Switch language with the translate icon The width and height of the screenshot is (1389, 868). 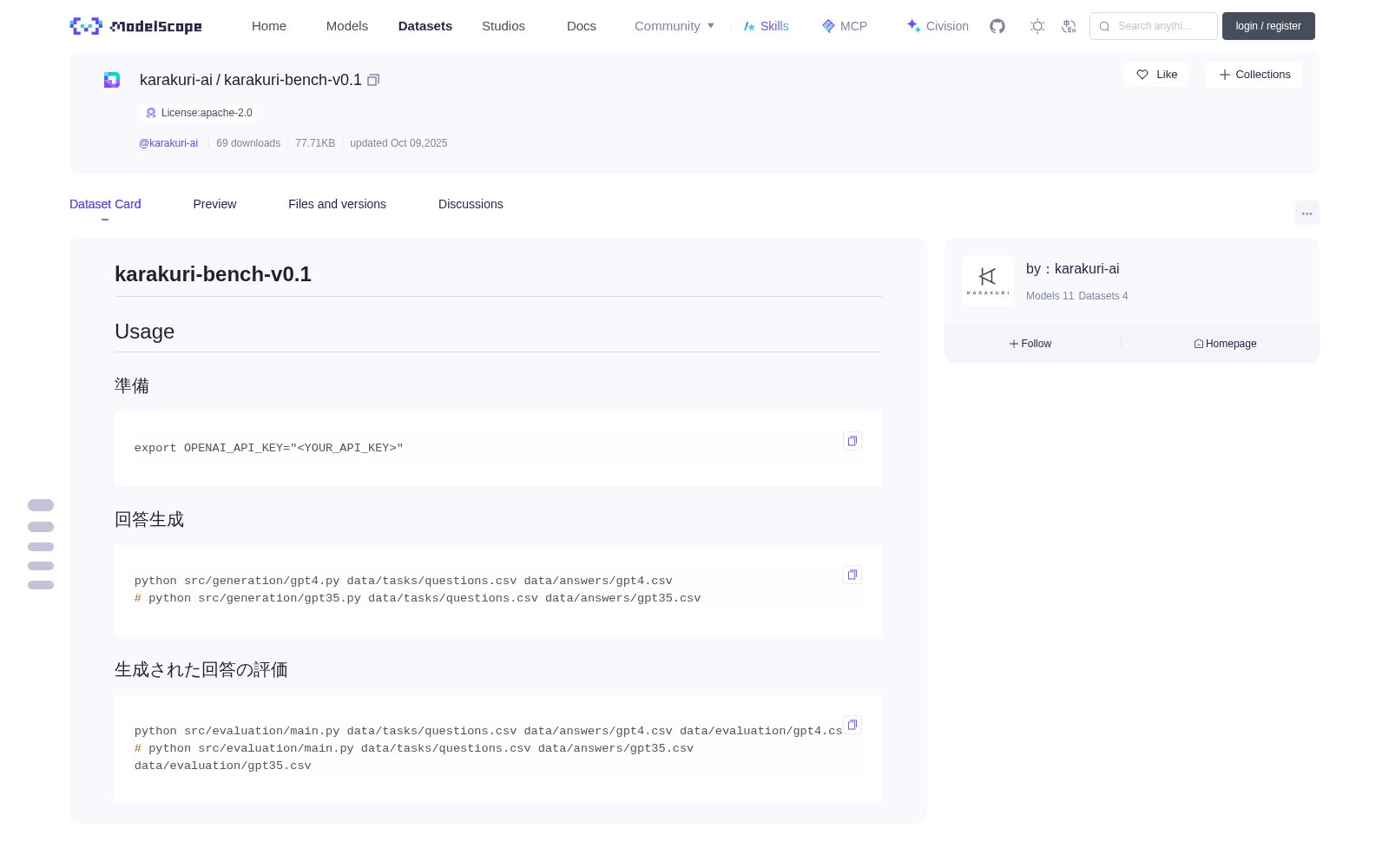click(x=1069, y=26)
